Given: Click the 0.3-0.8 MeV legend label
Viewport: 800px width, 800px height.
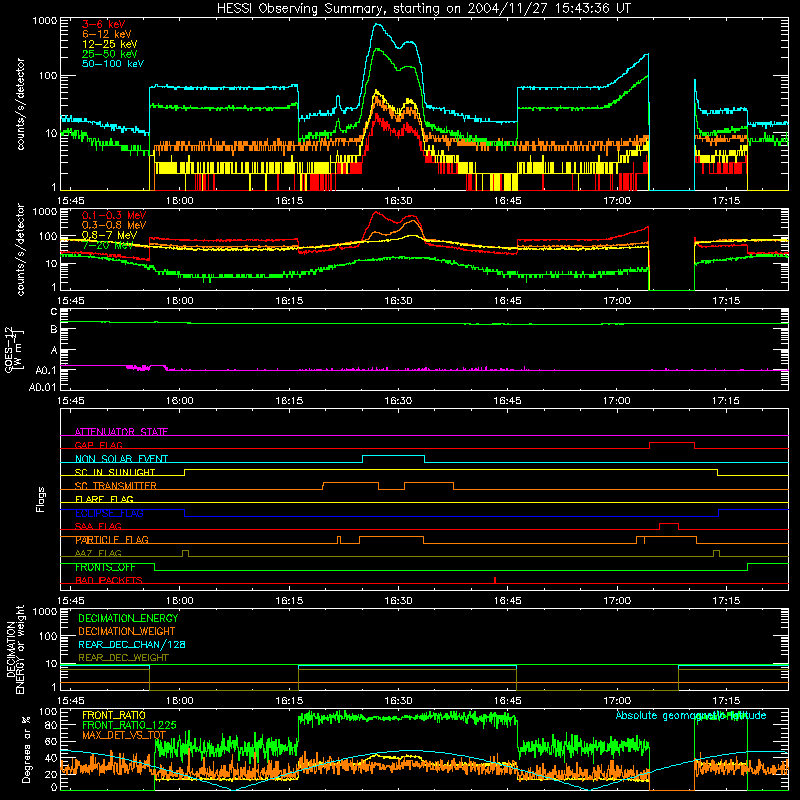Looking at the screenshot, I should [114, 225].
